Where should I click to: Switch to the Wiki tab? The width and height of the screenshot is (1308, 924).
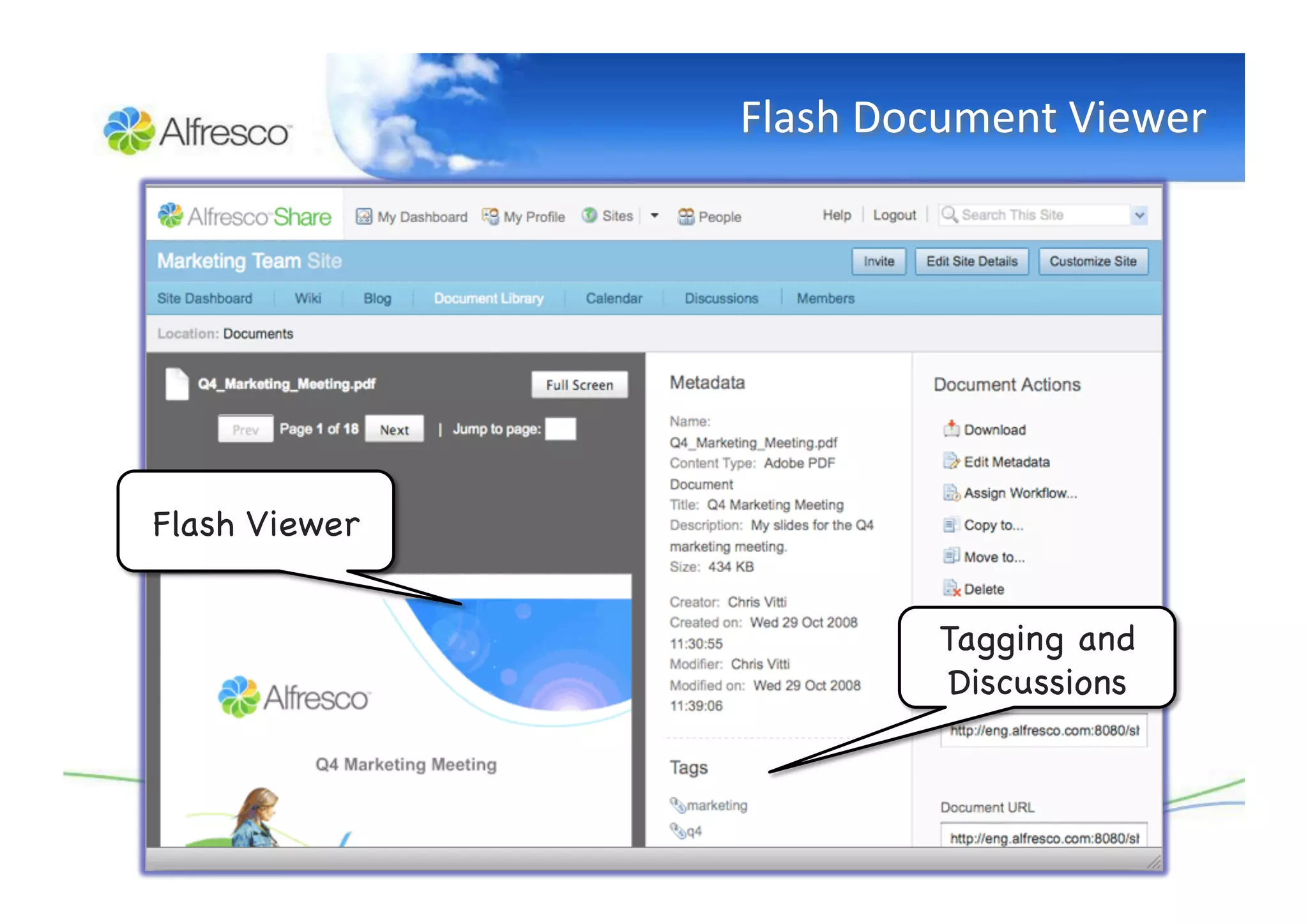(308, 298)
